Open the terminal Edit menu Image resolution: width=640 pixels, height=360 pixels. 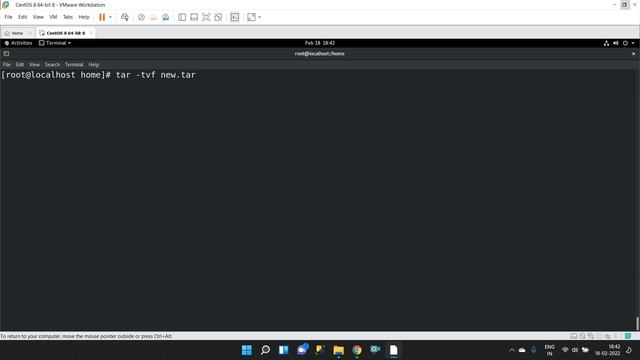[20, 64]
